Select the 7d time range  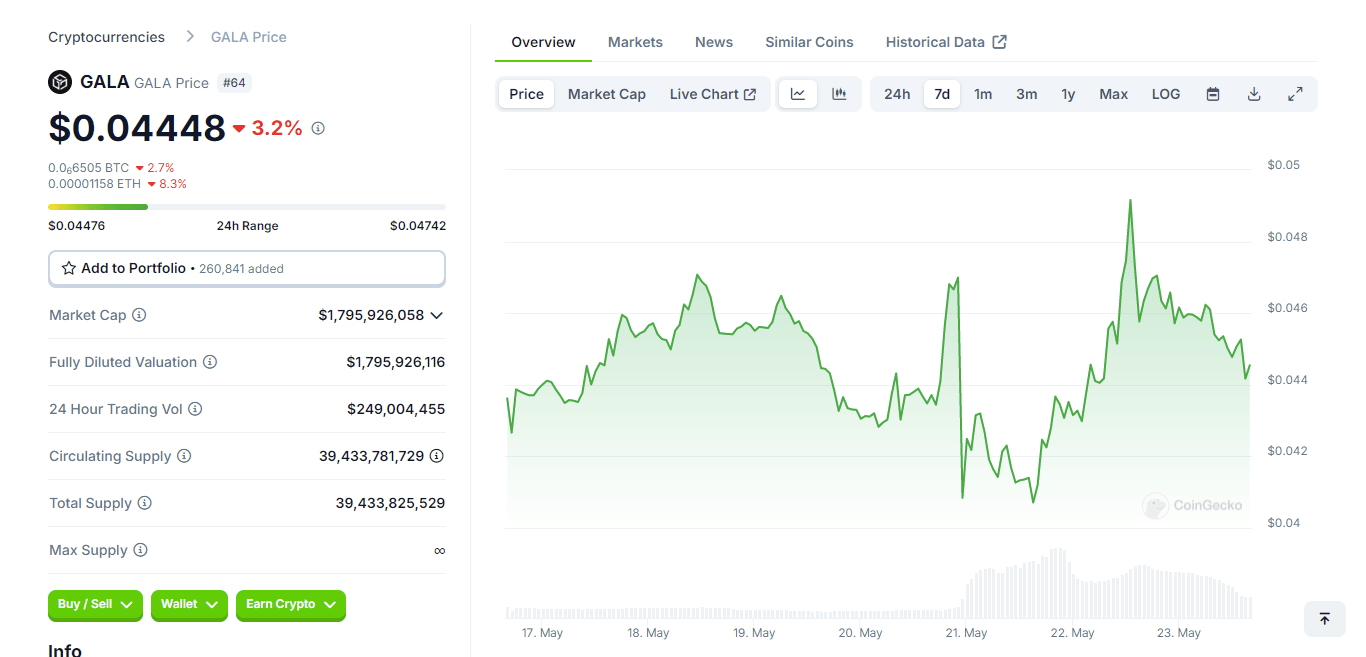(942, 94)
